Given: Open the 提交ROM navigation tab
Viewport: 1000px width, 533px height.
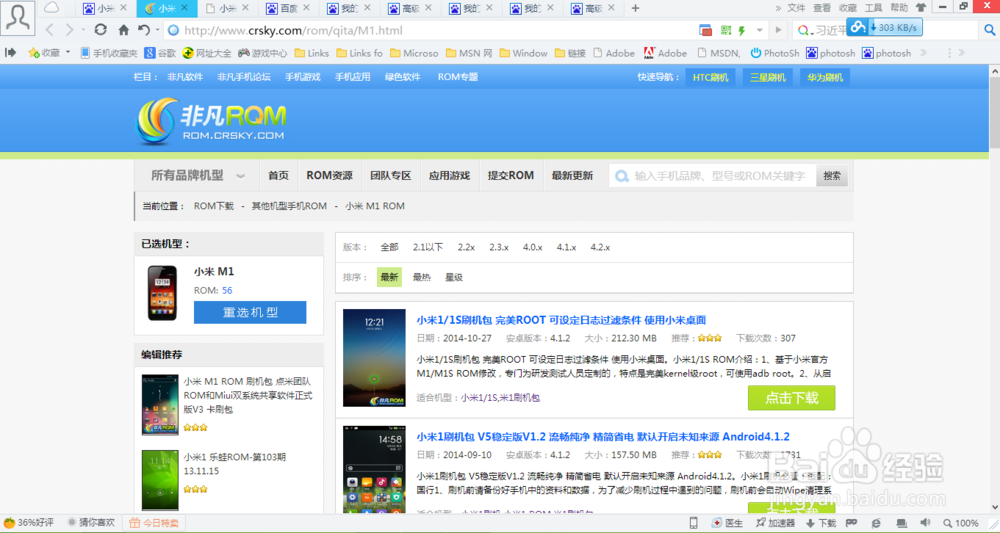Looking at the screenshot, I should point(510,175).
